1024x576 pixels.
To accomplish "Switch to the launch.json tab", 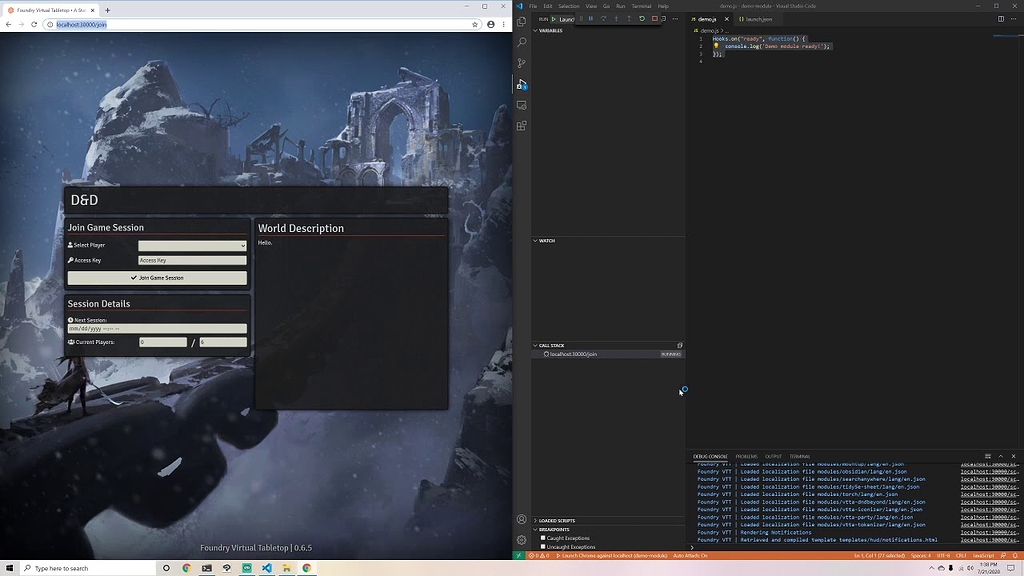I will (757, 18).
